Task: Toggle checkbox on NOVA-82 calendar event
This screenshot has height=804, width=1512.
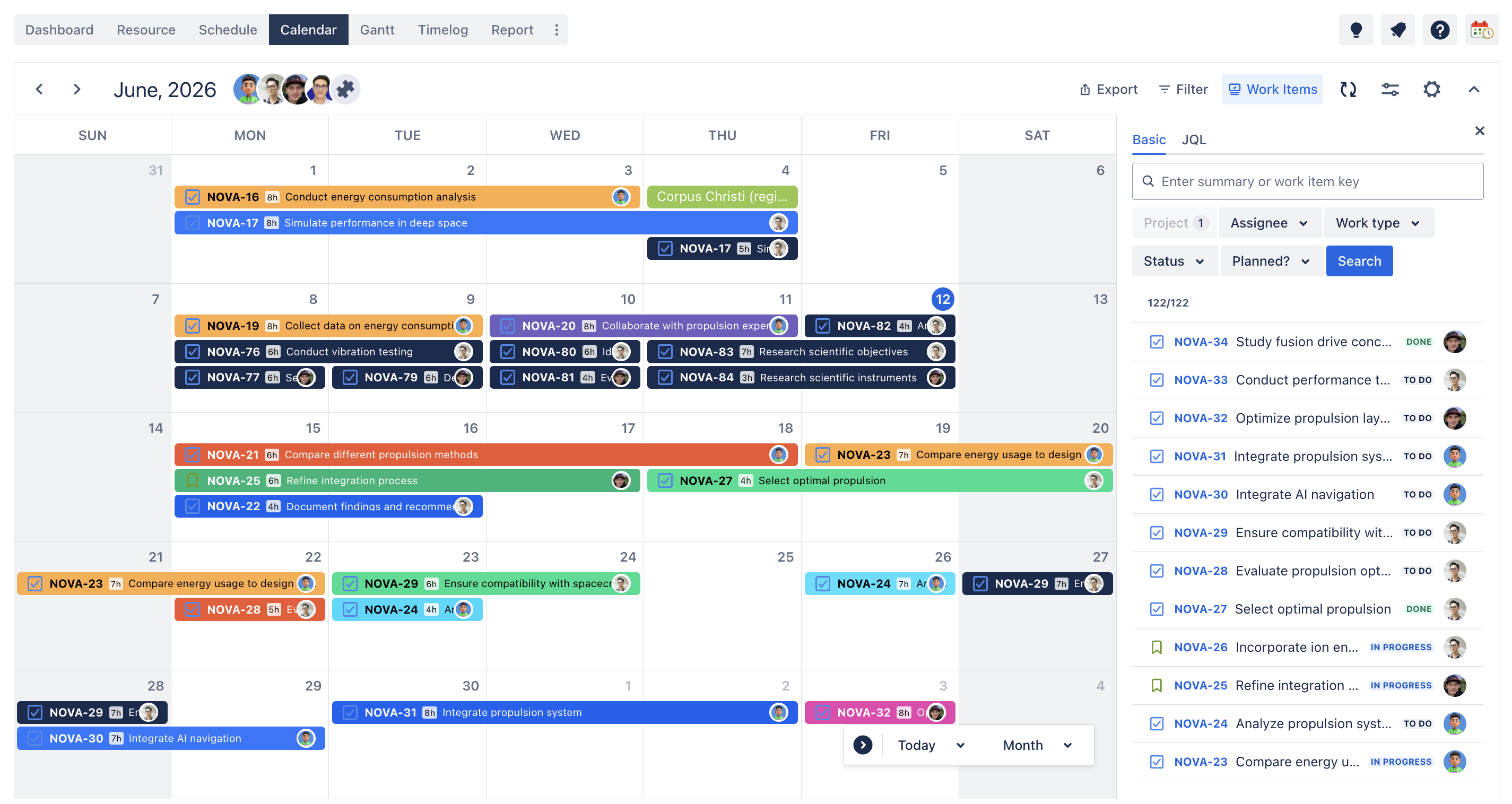Action: point(822,326)
